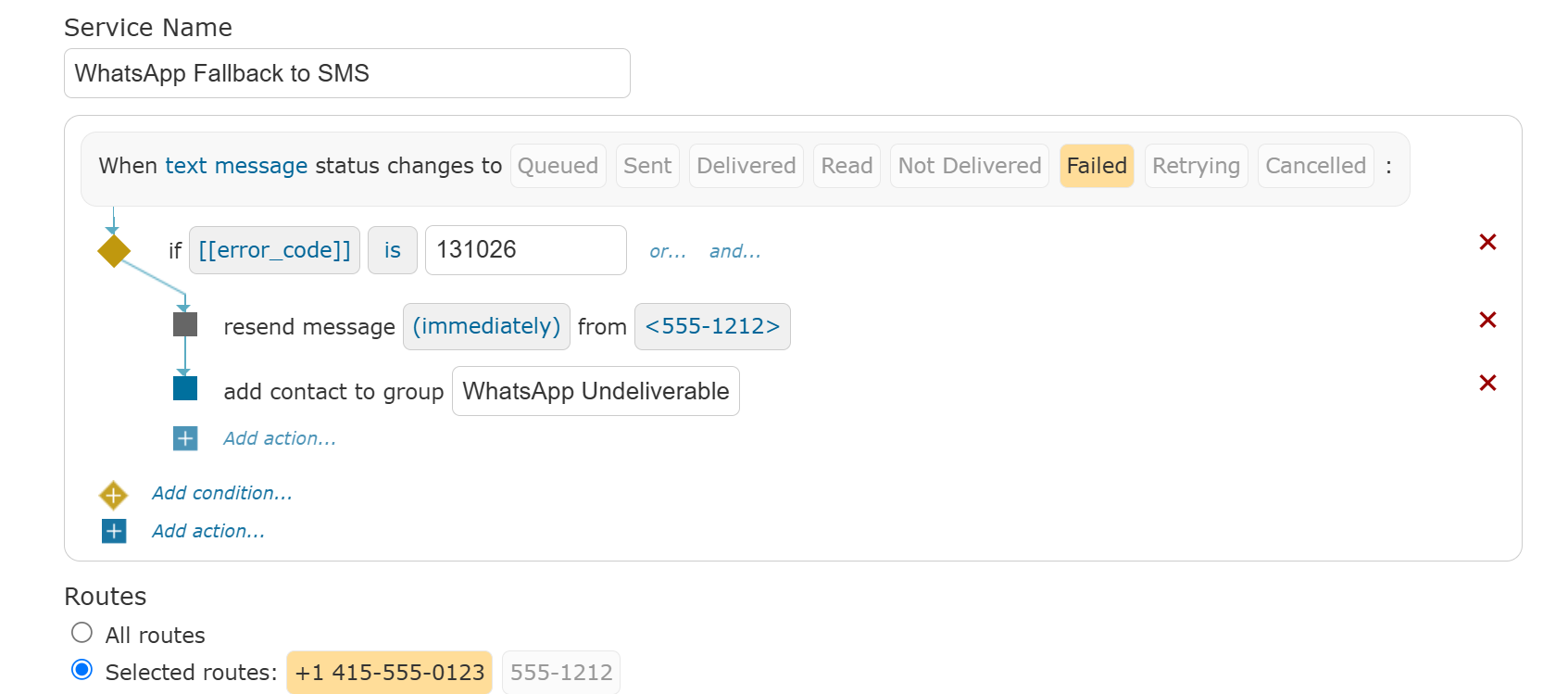Choose the Selected routes radio option
1568x694 pixels.
82,670
